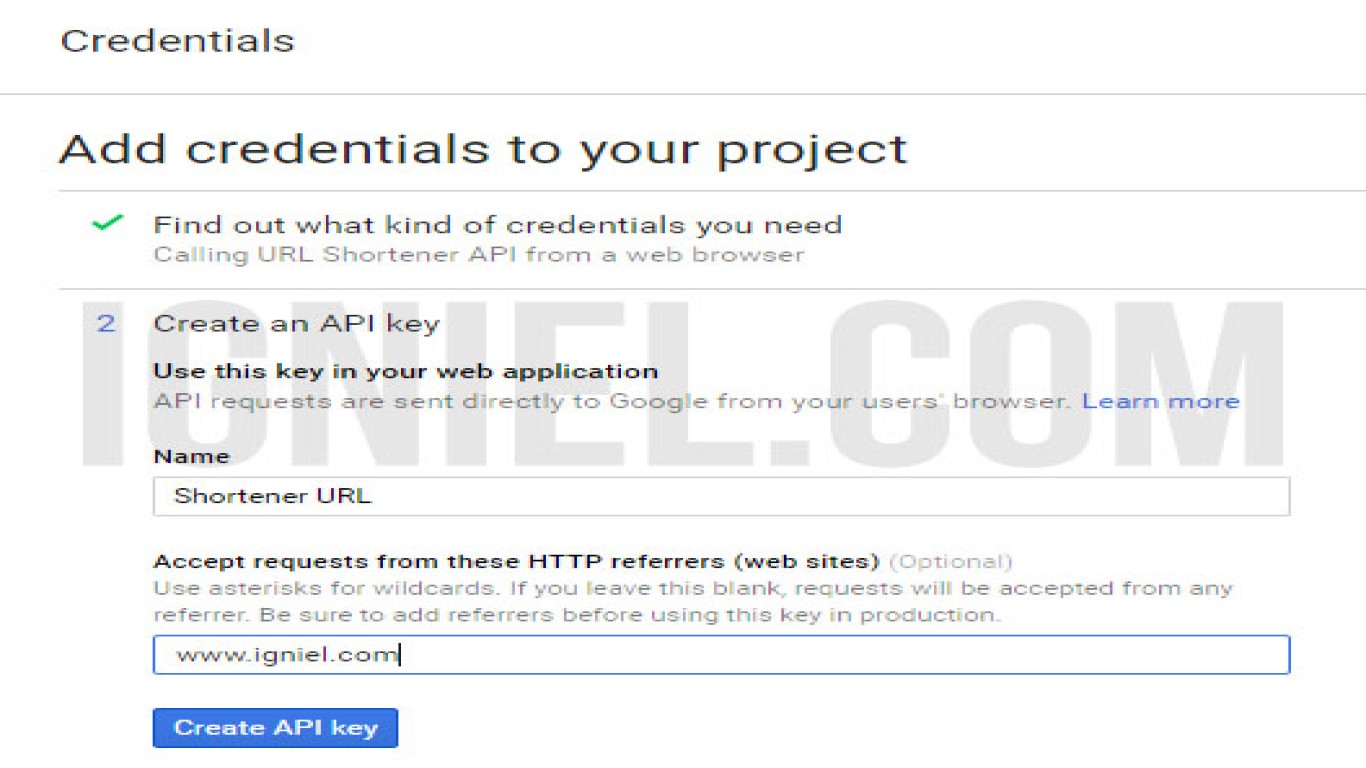Click the step number 2 indicator

point(105,323)
